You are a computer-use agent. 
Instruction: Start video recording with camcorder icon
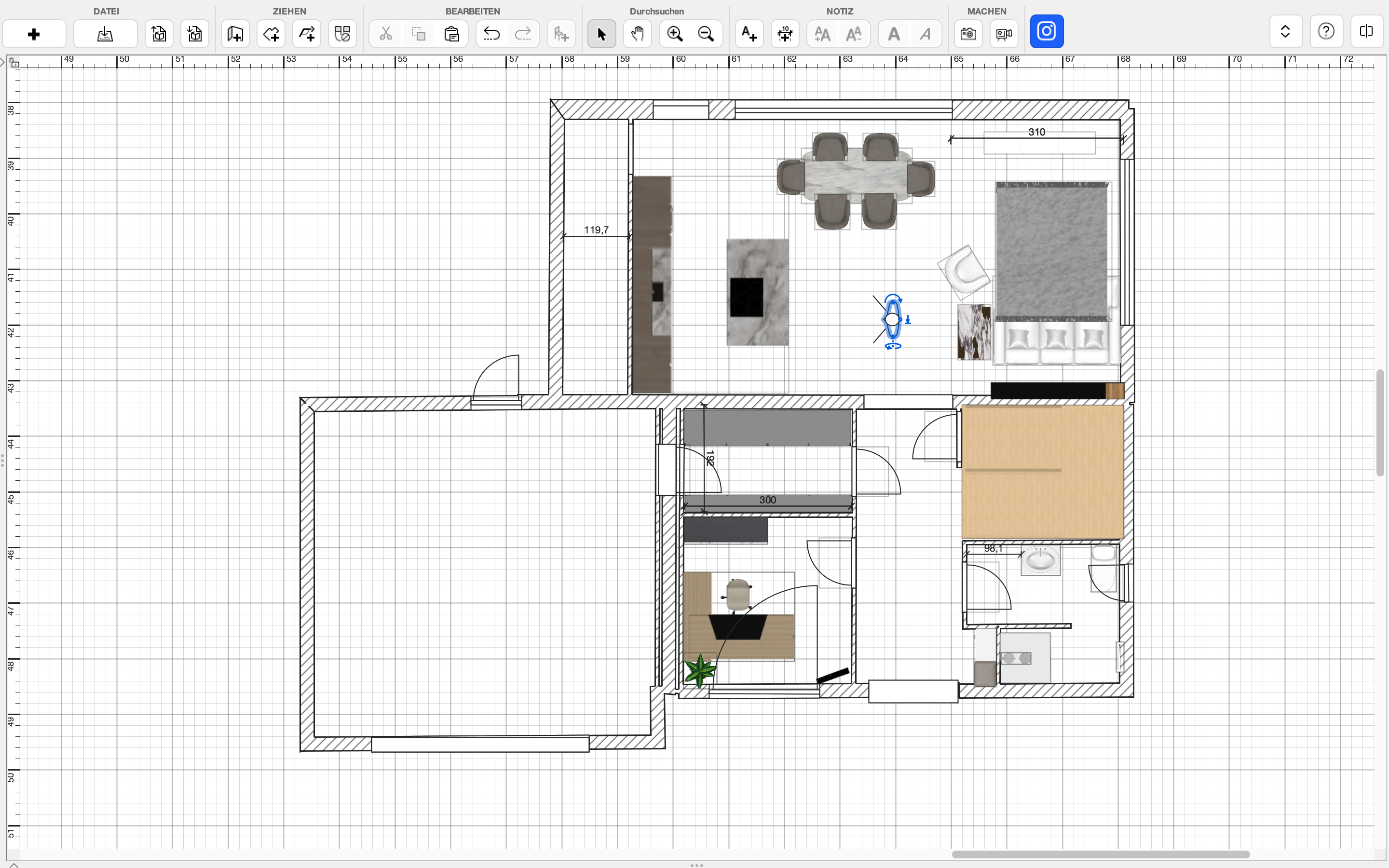pos(1004,34)
